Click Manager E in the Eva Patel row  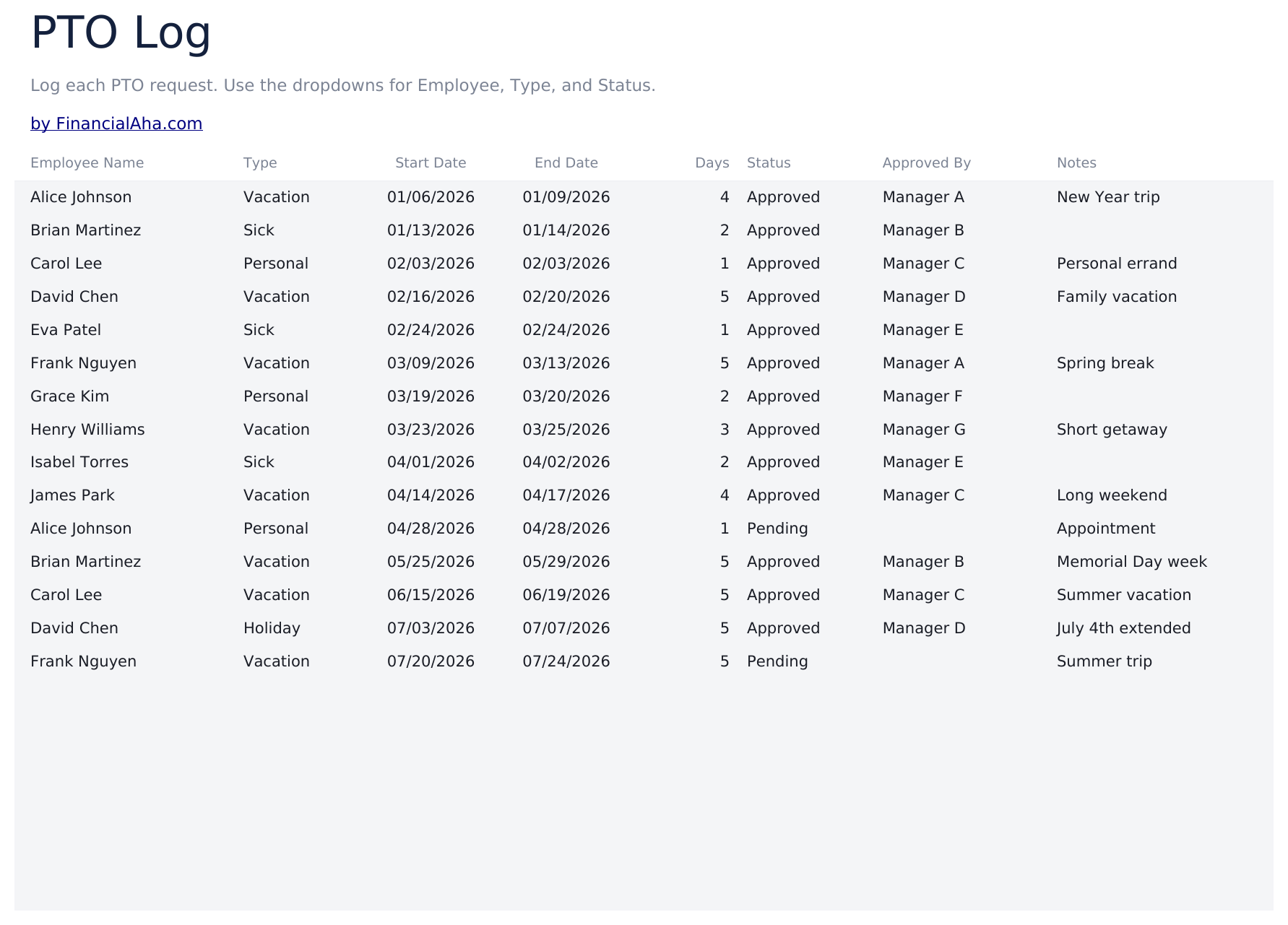(x=923, y=330)
